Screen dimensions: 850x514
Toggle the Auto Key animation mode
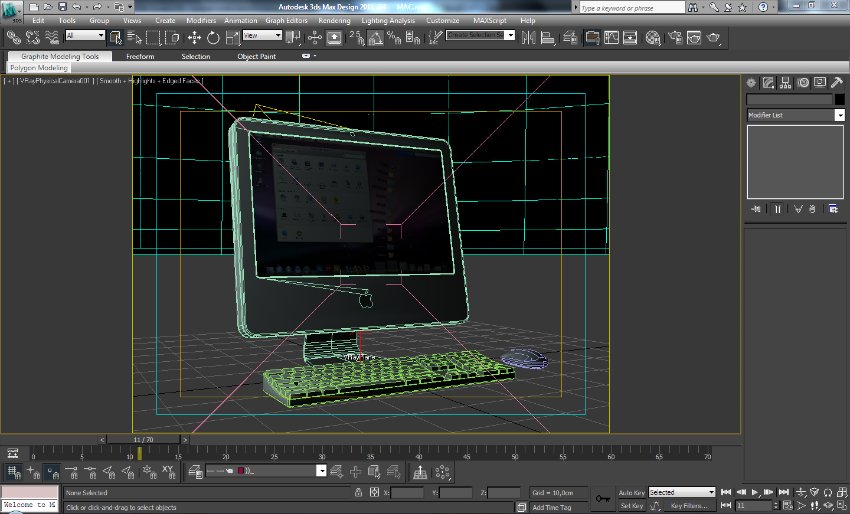click(x=631, y=492)
